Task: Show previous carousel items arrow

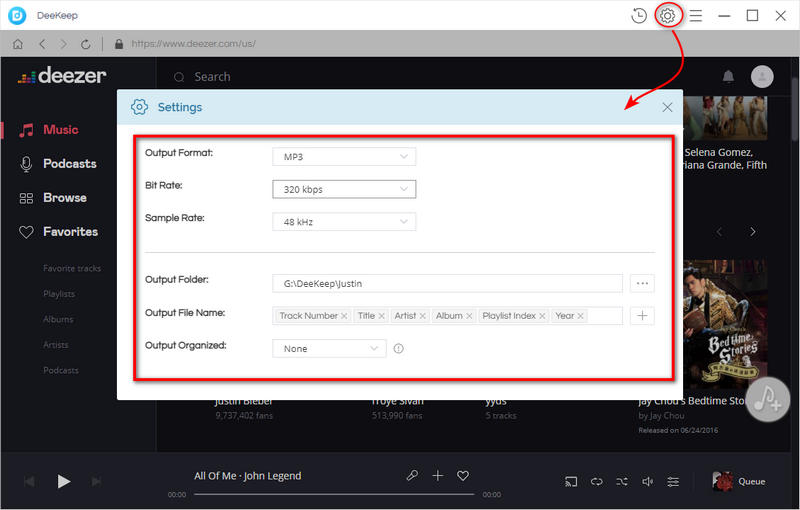Action: point(719,232)
